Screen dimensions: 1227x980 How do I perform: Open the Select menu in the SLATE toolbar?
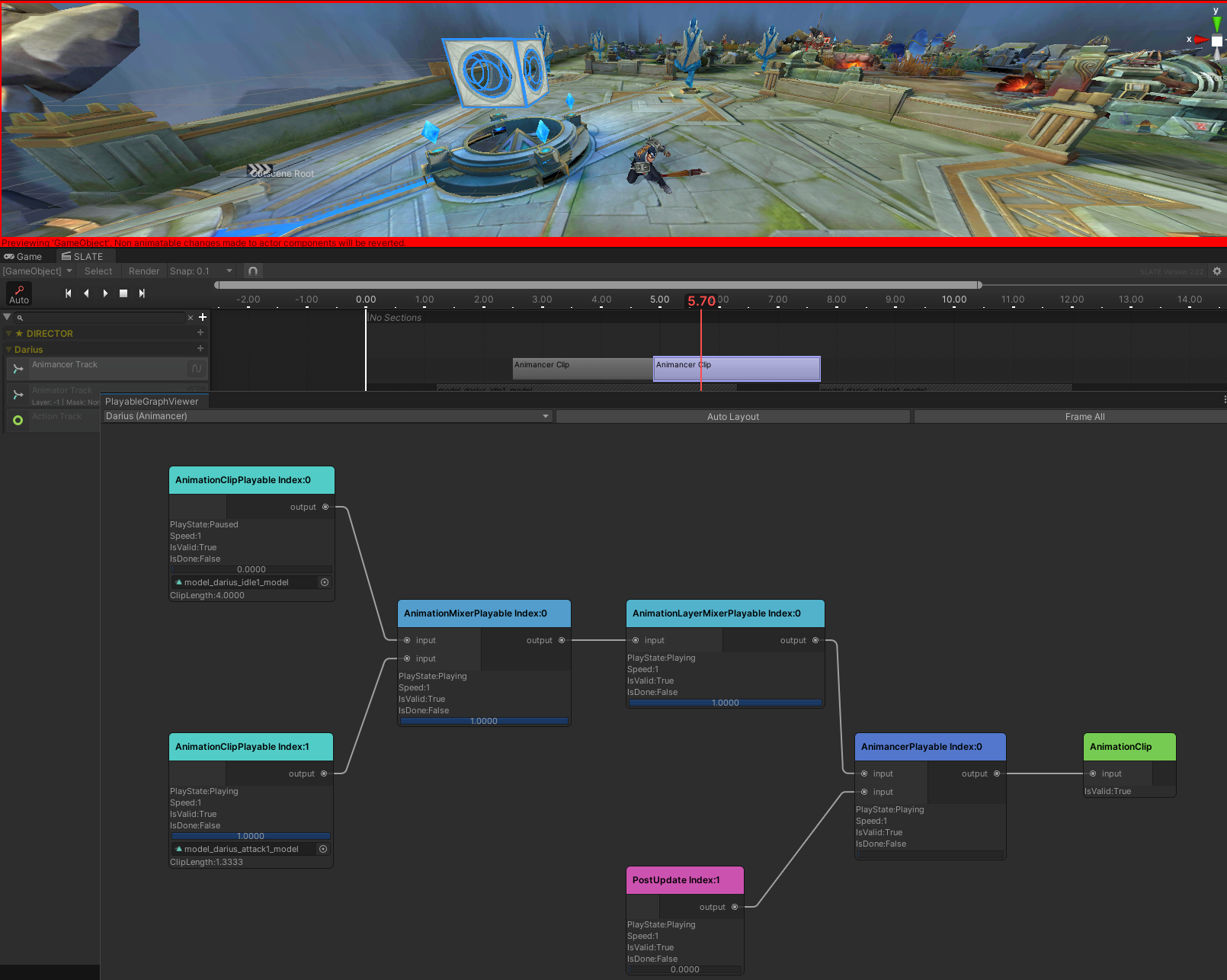[x=98, y=271]
